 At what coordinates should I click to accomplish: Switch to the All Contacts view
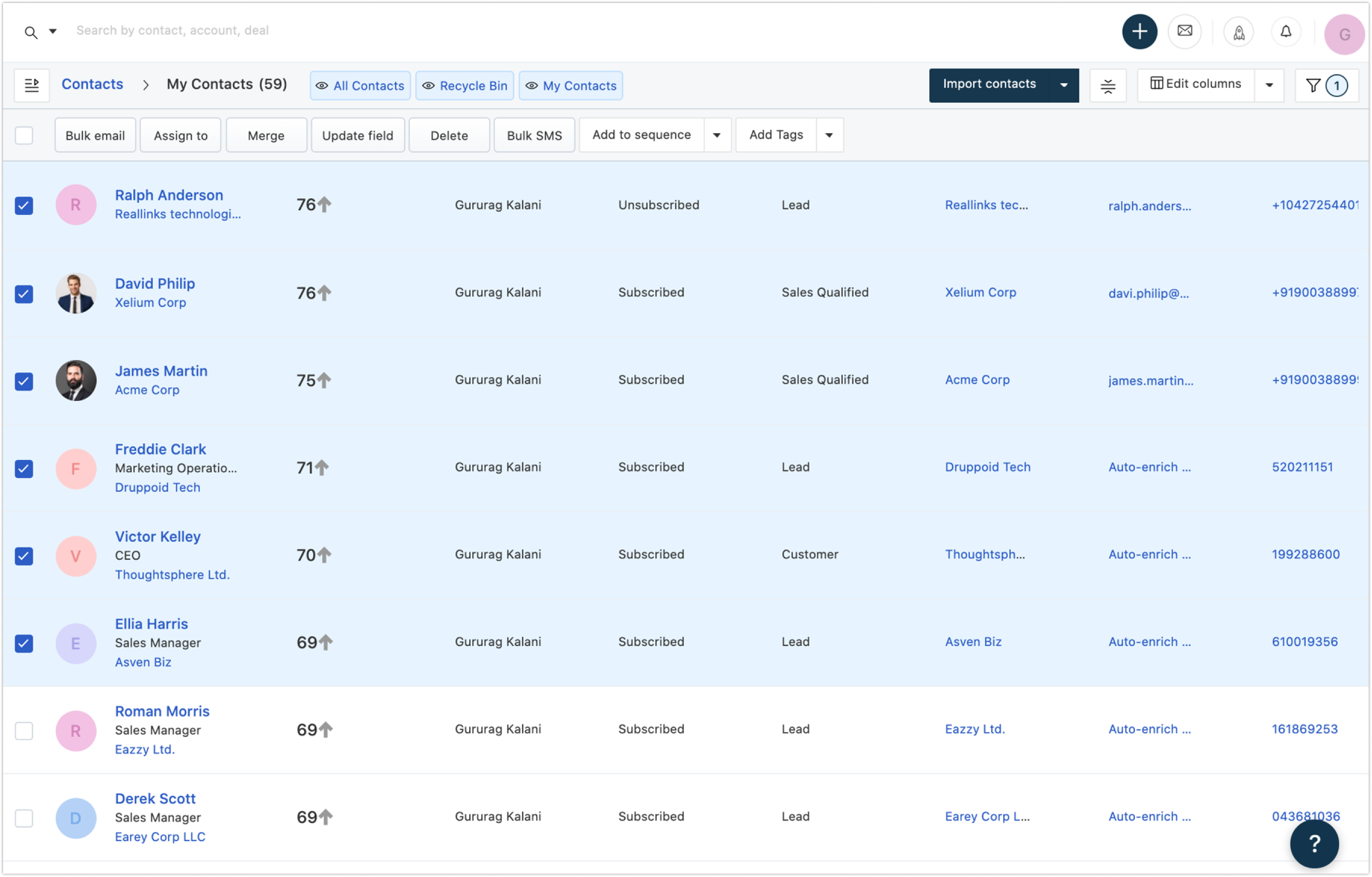[360, 85]
